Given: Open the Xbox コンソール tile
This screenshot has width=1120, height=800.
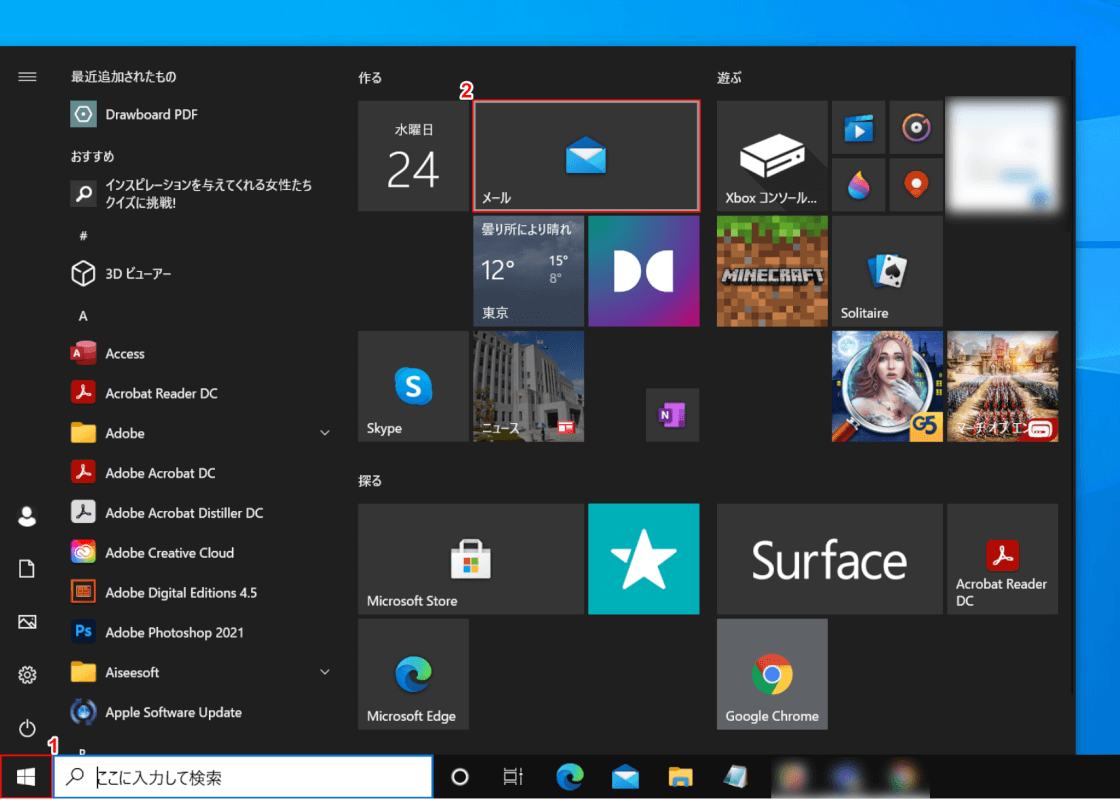Looking at the screenshot, I should pos(772,156).
